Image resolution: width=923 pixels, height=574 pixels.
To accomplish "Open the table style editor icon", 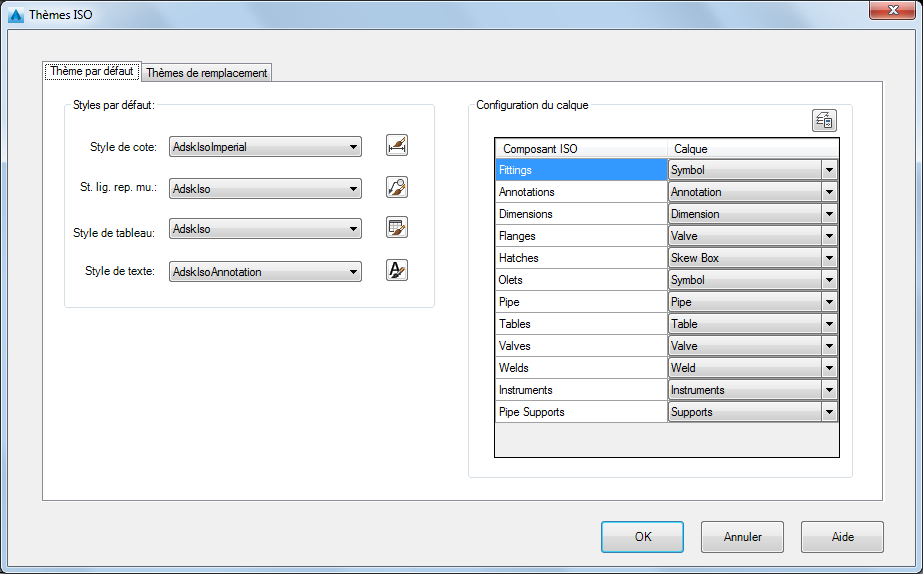I will coord(397,227).
